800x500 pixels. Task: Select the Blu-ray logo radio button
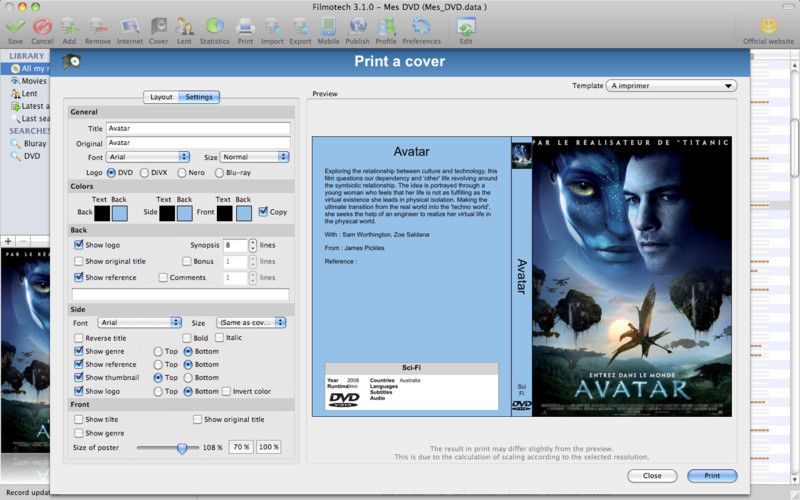click(x=219, y=173)
